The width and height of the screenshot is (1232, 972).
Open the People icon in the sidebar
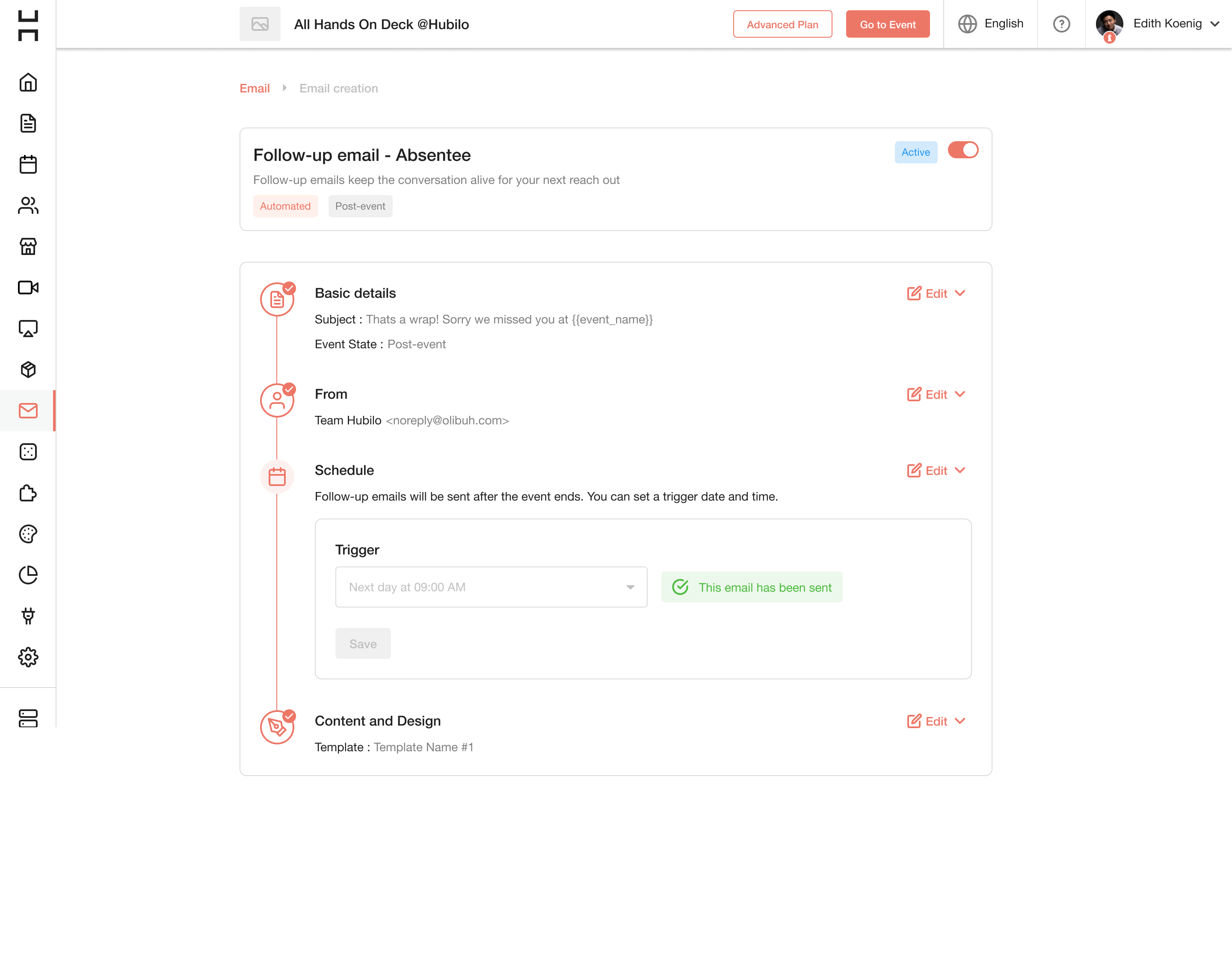(28, 205)
